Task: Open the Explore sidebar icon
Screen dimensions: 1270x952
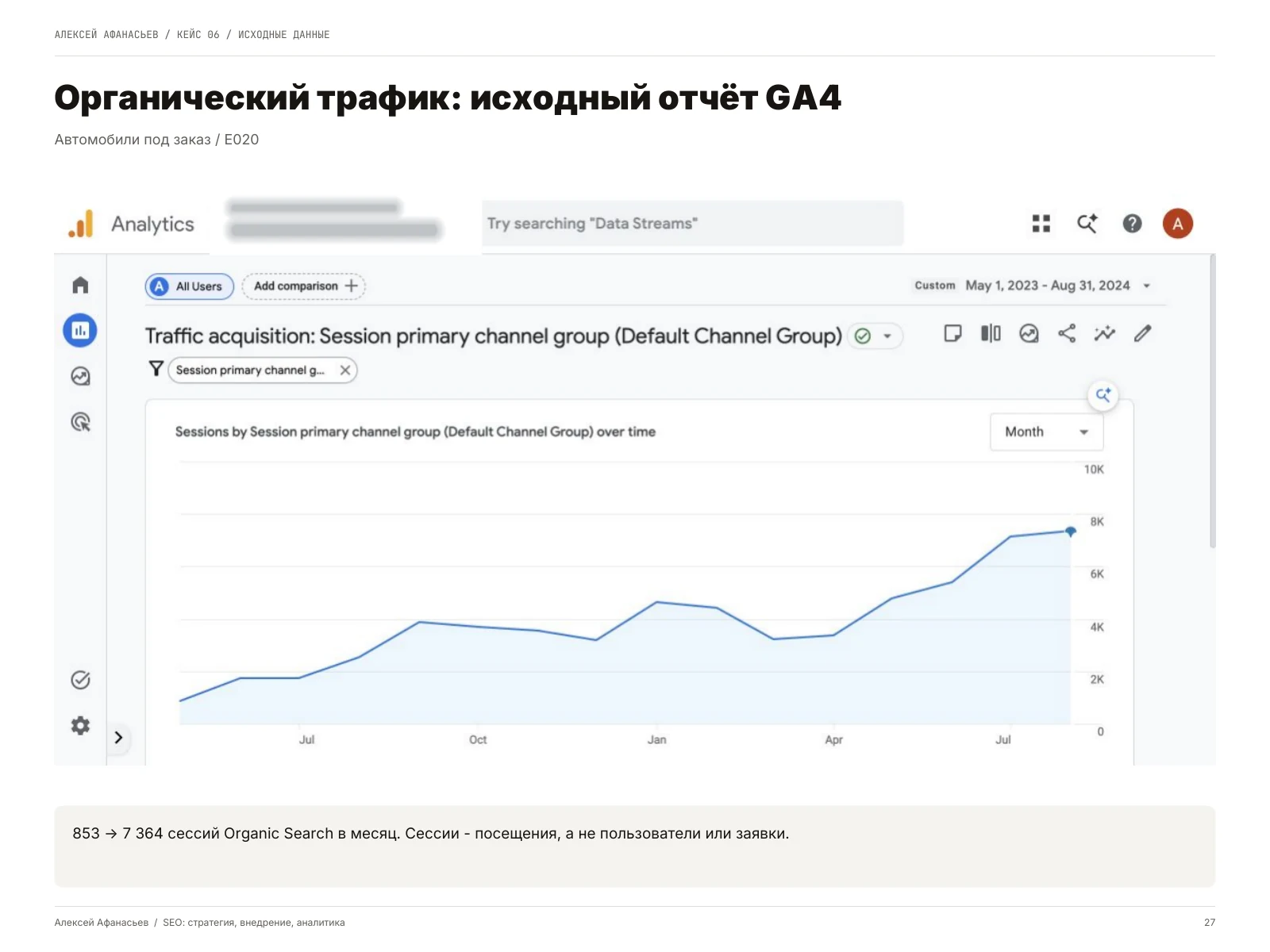Action: 80,376
